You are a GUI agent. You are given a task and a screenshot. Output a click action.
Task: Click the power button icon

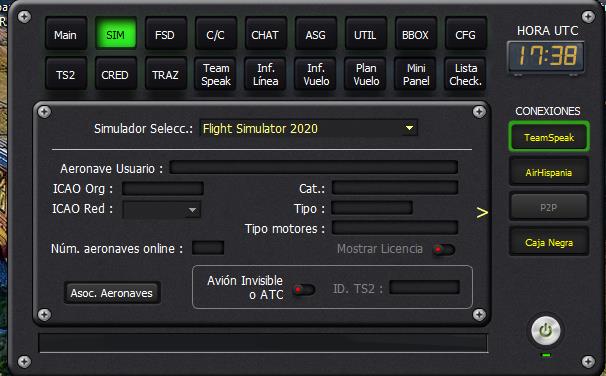click(x=545, y=331)
